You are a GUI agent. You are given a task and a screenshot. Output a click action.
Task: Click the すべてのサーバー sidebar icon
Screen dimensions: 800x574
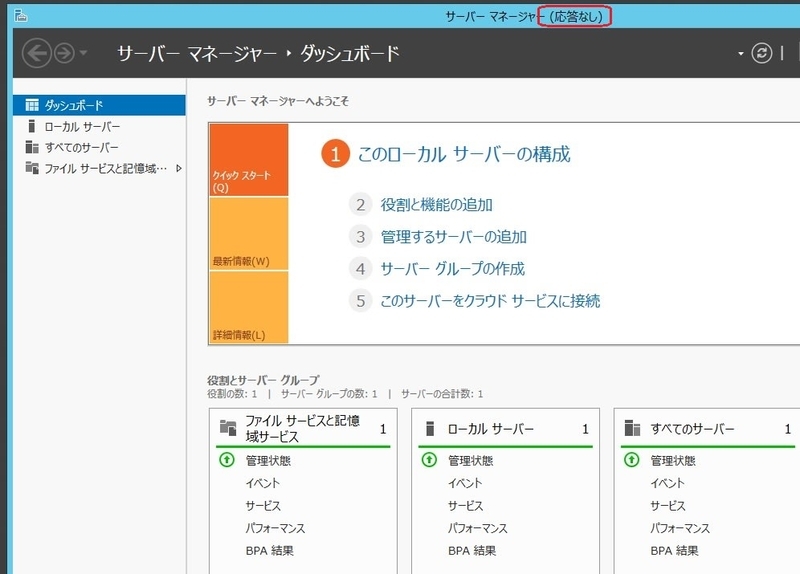point(32,147)
